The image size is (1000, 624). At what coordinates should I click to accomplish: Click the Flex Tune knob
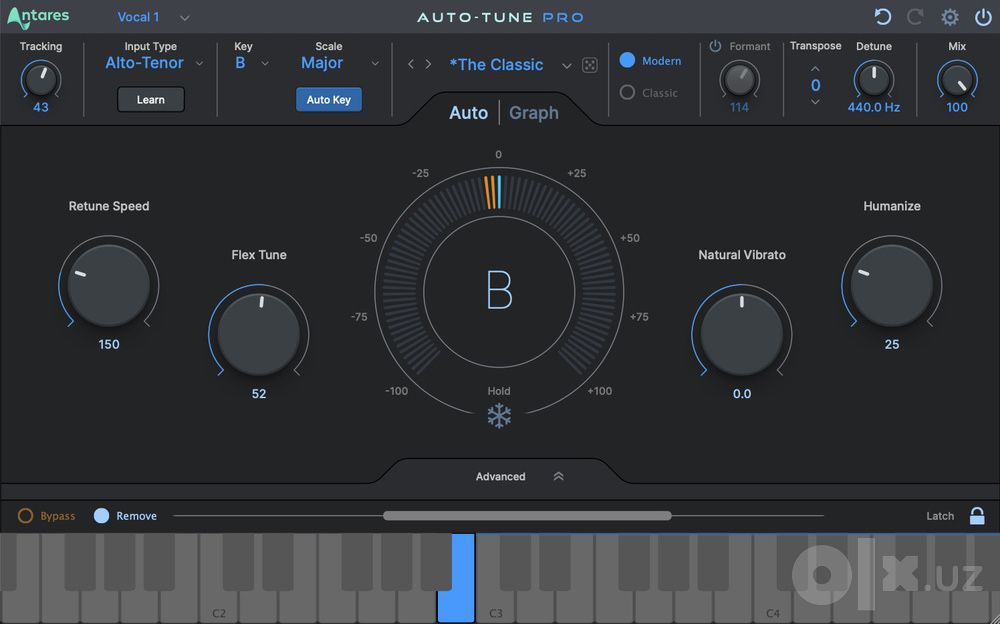(x=258, y=334)
